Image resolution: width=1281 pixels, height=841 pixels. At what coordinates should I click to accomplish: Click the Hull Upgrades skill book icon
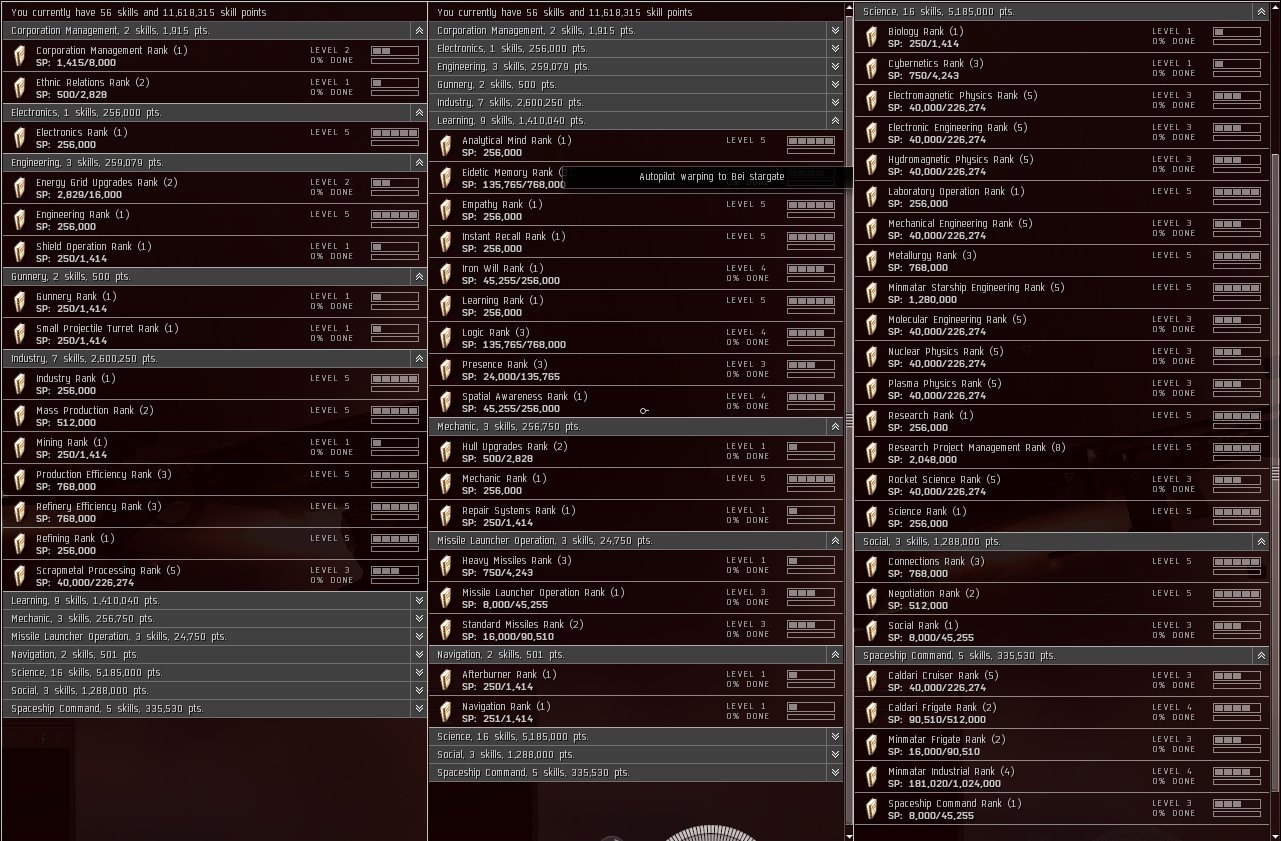click(x=445, y=452)
